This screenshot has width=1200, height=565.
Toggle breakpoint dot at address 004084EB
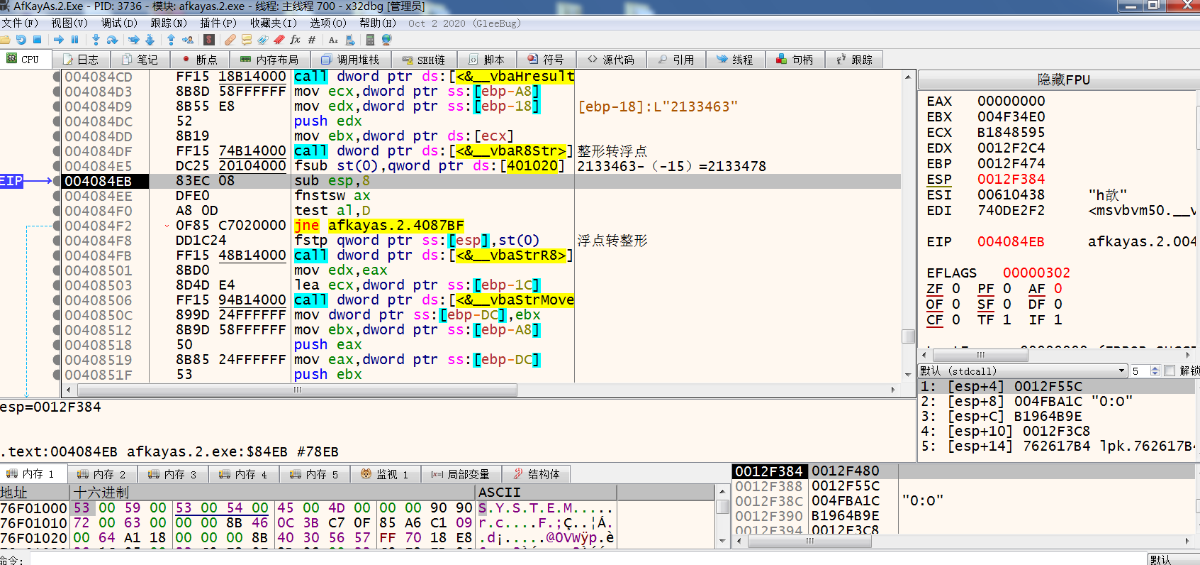(x=56, y=181)
